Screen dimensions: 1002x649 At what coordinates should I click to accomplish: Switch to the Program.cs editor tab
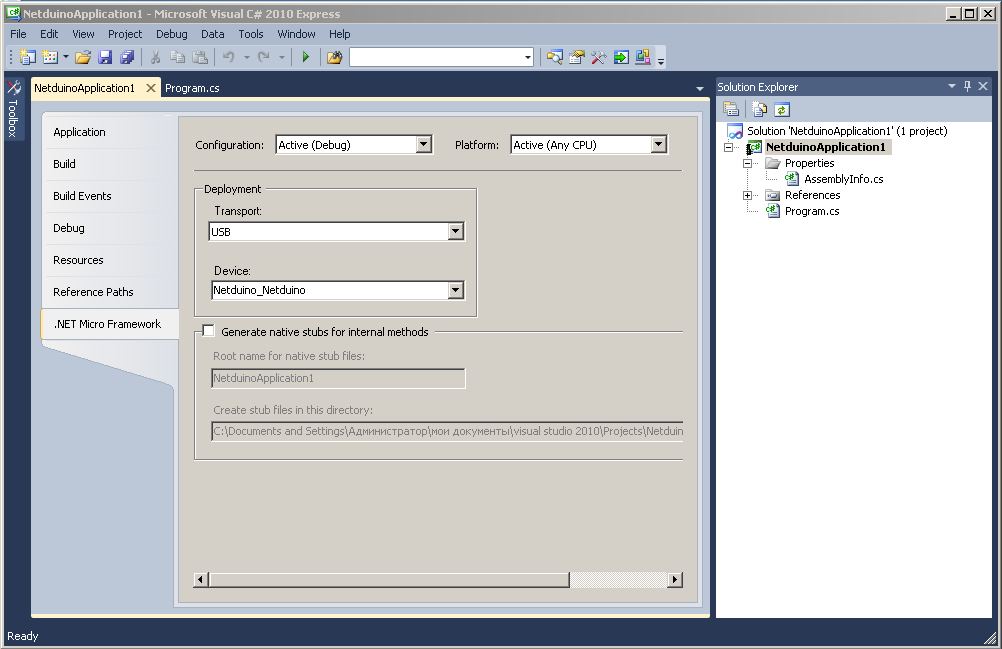tap(192, 88)
